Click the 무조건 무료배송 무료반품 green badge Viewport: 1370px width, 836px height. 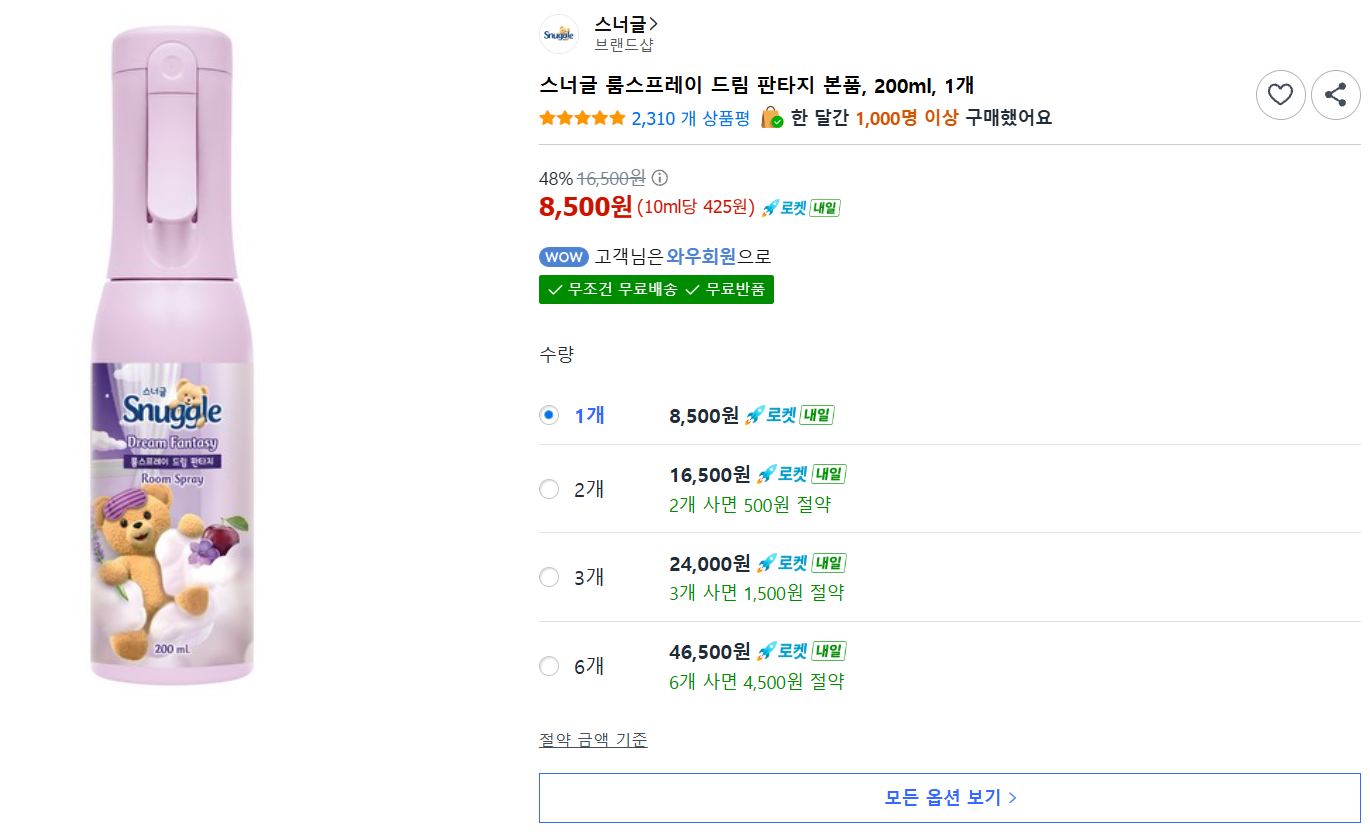656,289
